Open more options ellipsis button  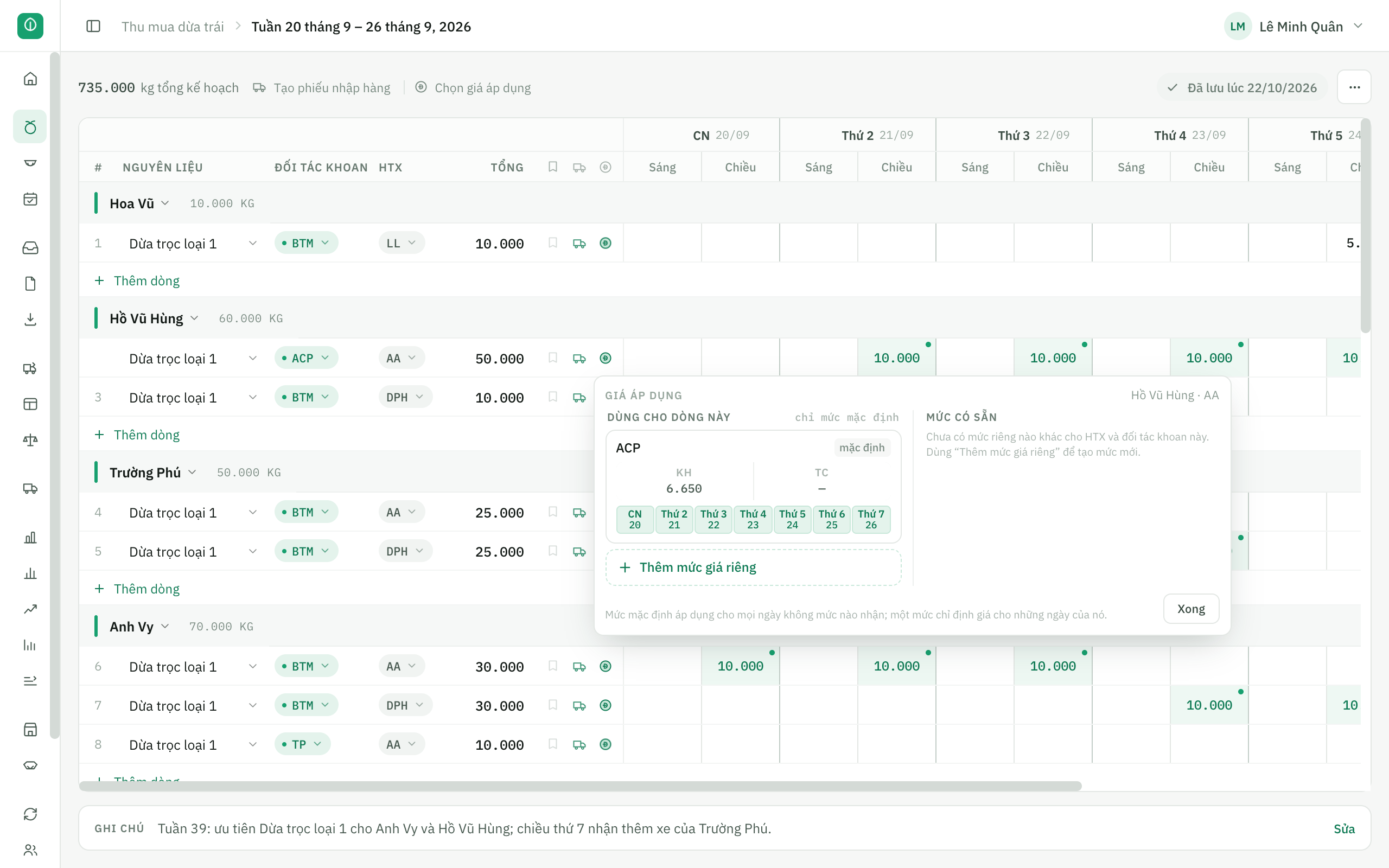pyautogui.click(x=1354, y=87)
